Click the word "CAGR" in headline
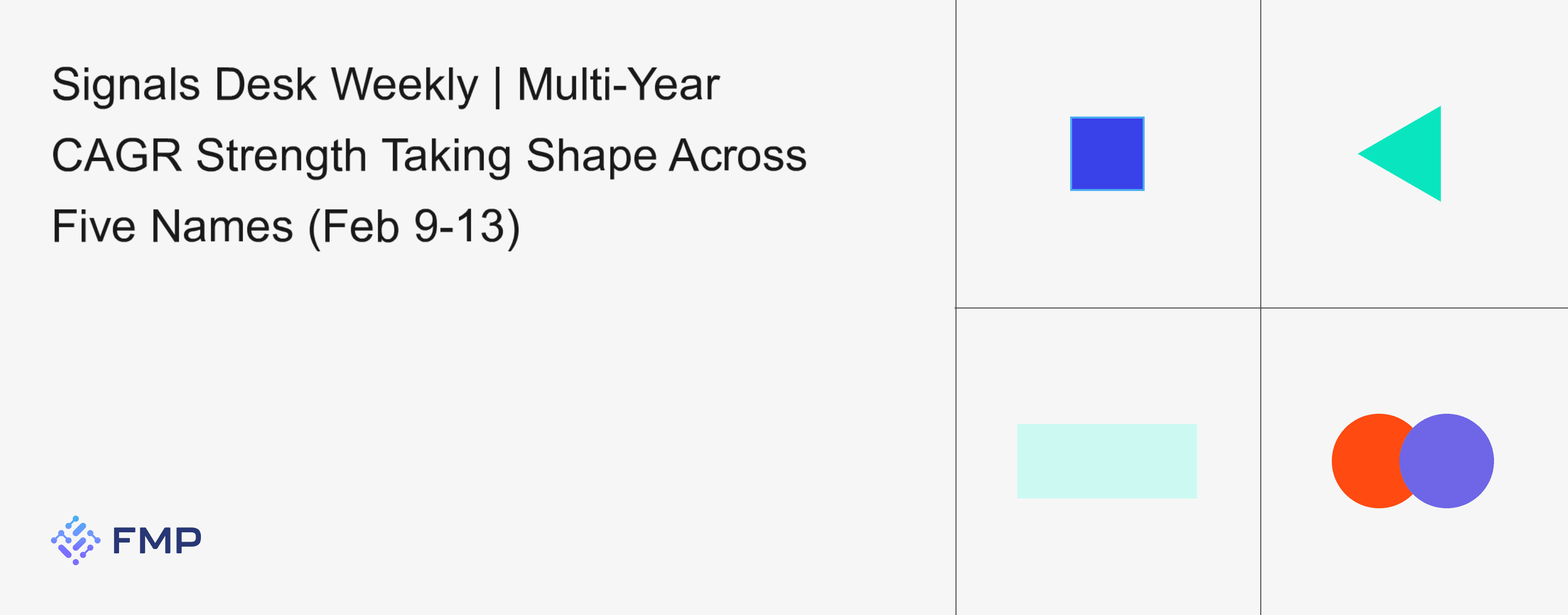Image resolution: width=1568 pixels, height=615 pixels. (x=117, y=156)
